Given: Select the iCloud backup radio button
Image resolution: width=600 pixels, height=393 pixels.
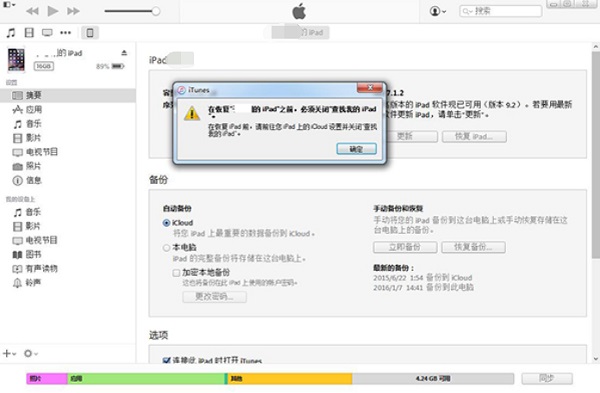Looking at the screenshot, I should (166, 223).
